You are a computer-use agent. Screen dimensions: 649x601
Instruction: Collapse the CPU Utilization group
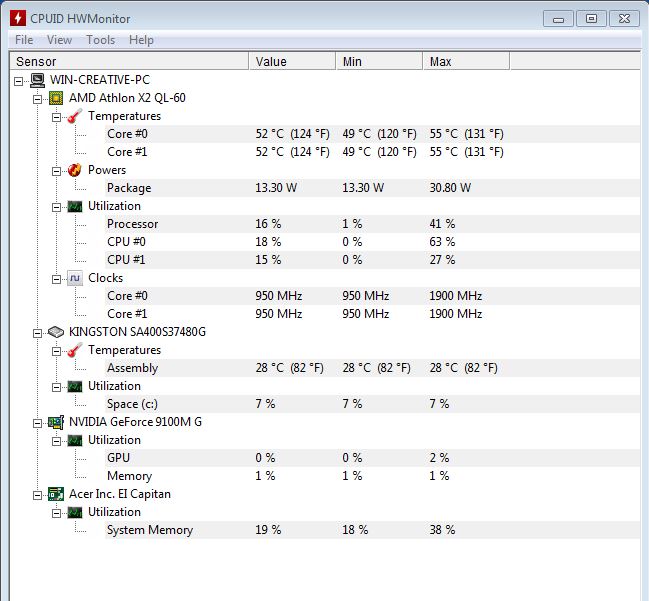57,207
